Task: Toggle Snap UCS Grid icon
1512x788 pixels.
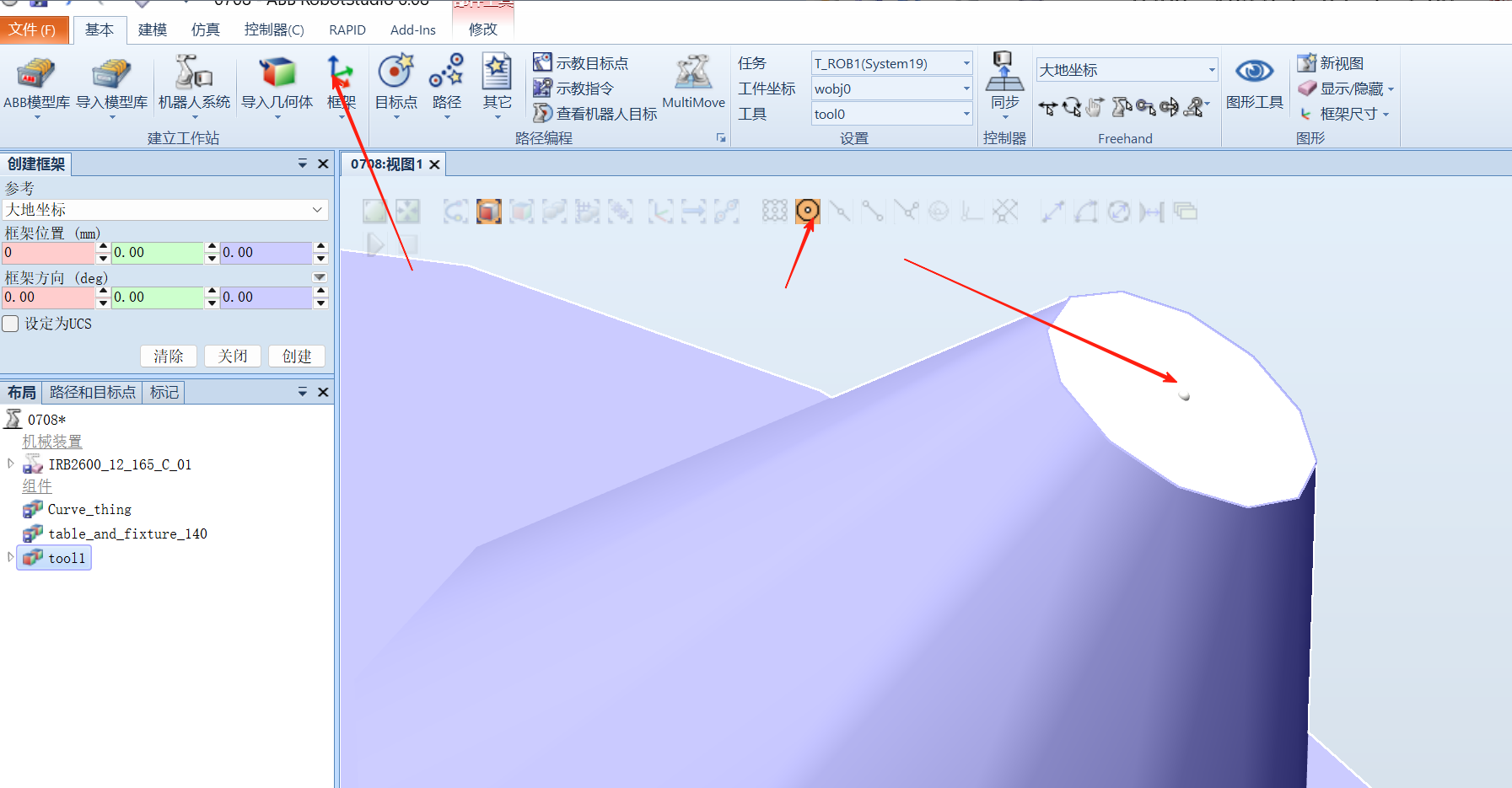Action: click(1004, 211)
